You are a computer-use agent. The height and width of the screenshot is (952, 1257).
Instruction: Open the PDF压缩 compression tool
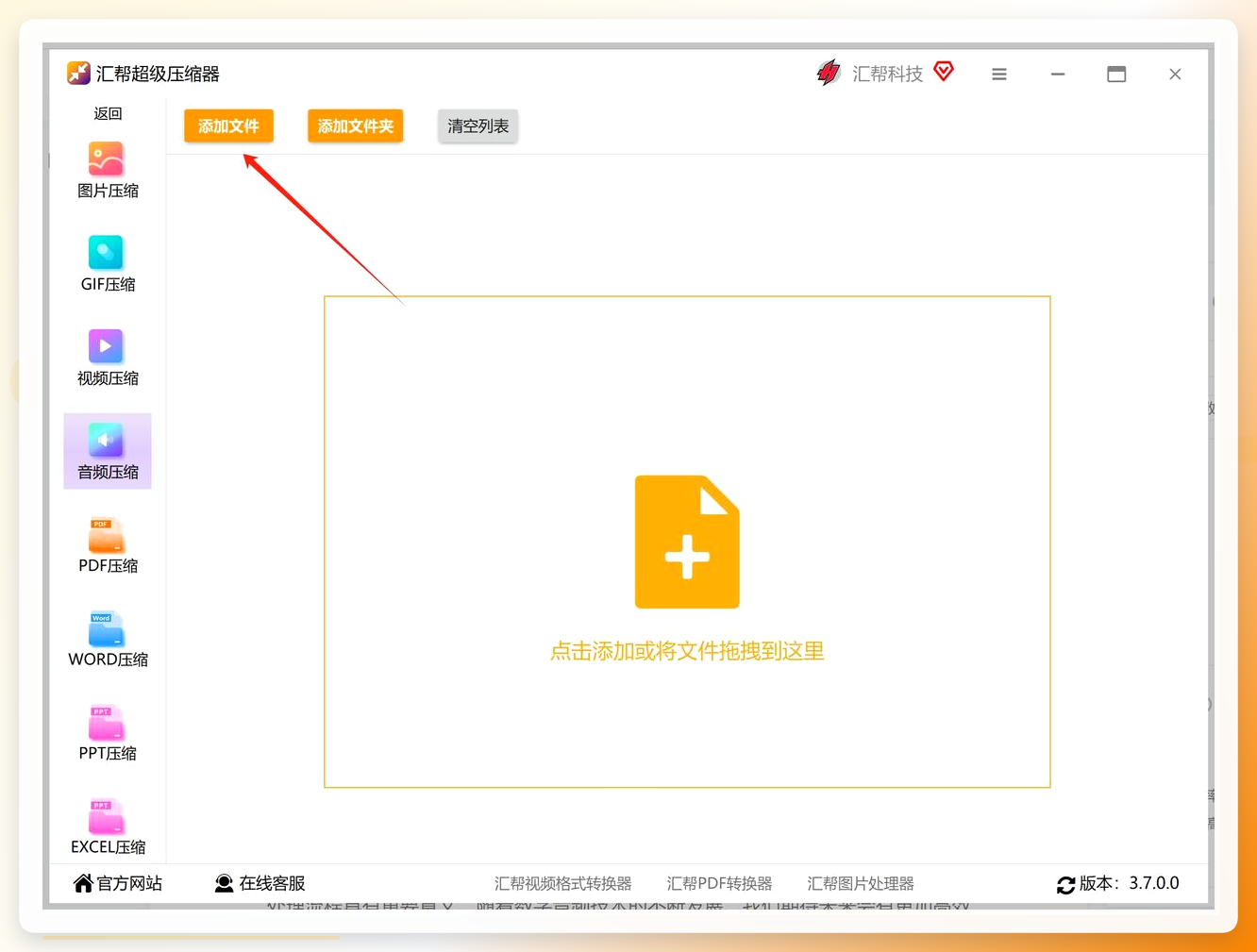(108, 546)
